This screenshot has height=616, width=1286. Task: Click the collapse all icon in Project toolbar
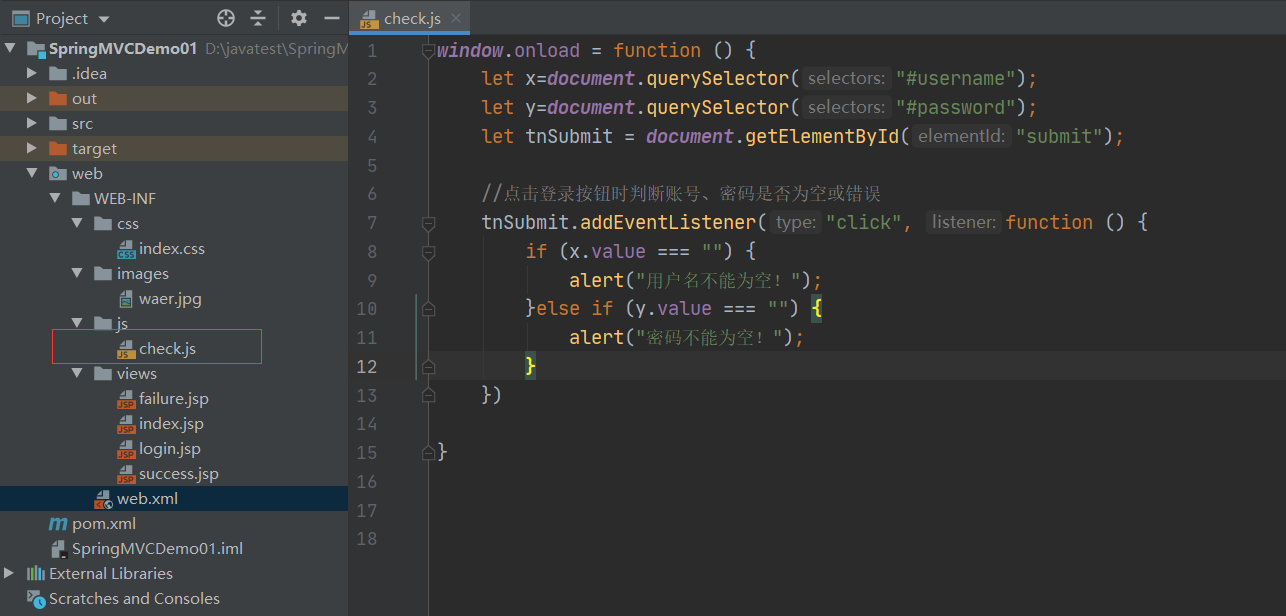coord(258,18)
